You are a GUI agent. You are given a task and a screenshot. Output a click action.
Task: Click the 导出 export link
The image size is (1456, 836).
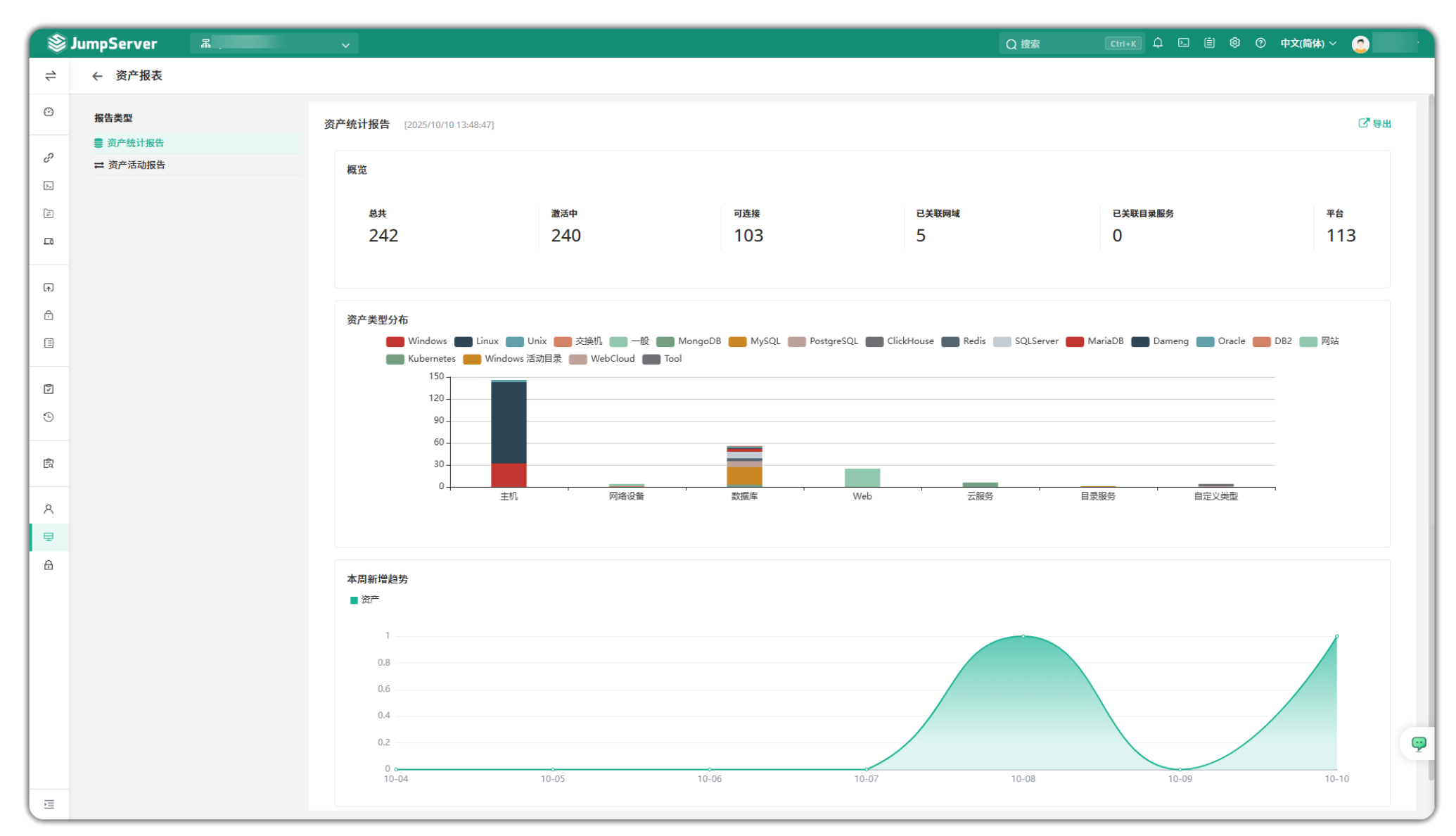point(1374,123)
